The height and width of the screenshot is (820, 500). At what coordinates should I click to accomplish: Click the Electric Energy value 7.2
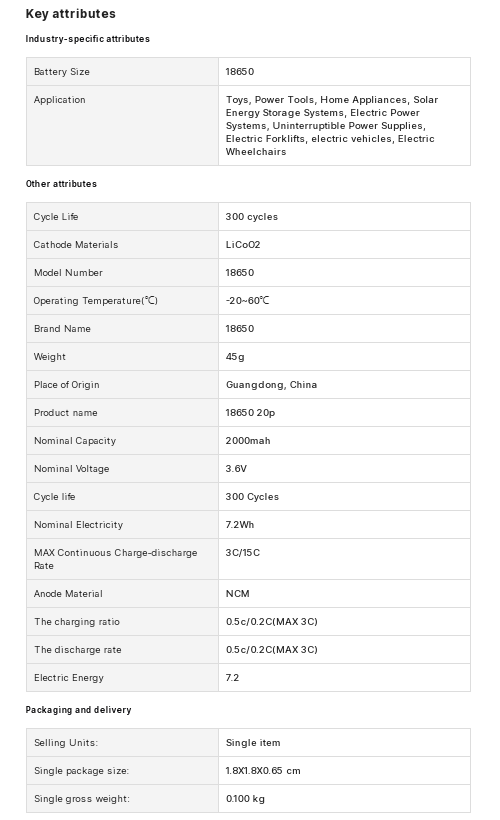pos(232,678)
